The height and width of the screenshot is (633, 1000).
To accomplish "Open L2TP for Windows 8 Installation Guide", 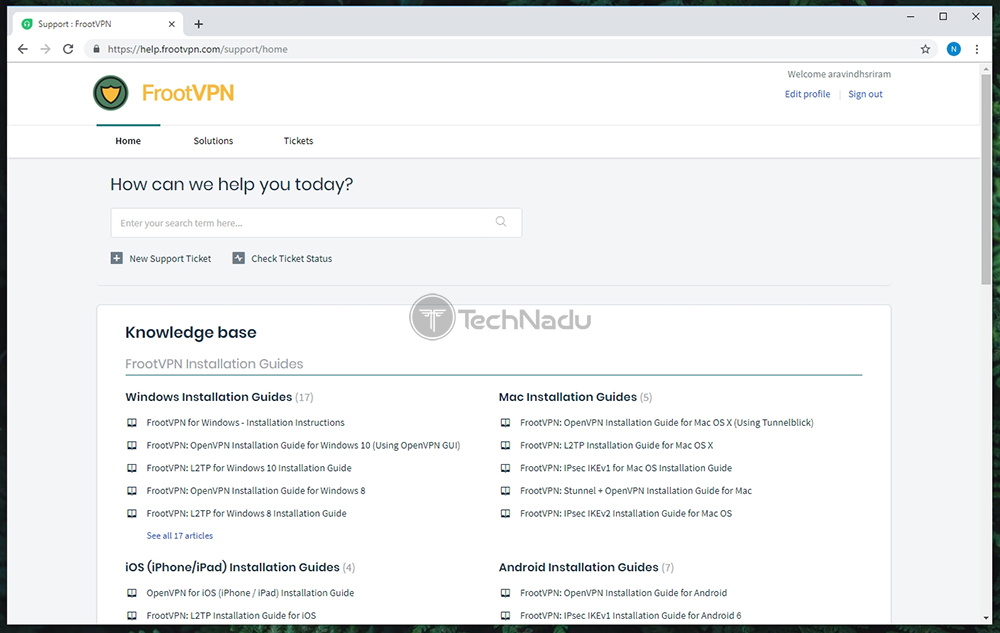I will [x=247, y=514].
